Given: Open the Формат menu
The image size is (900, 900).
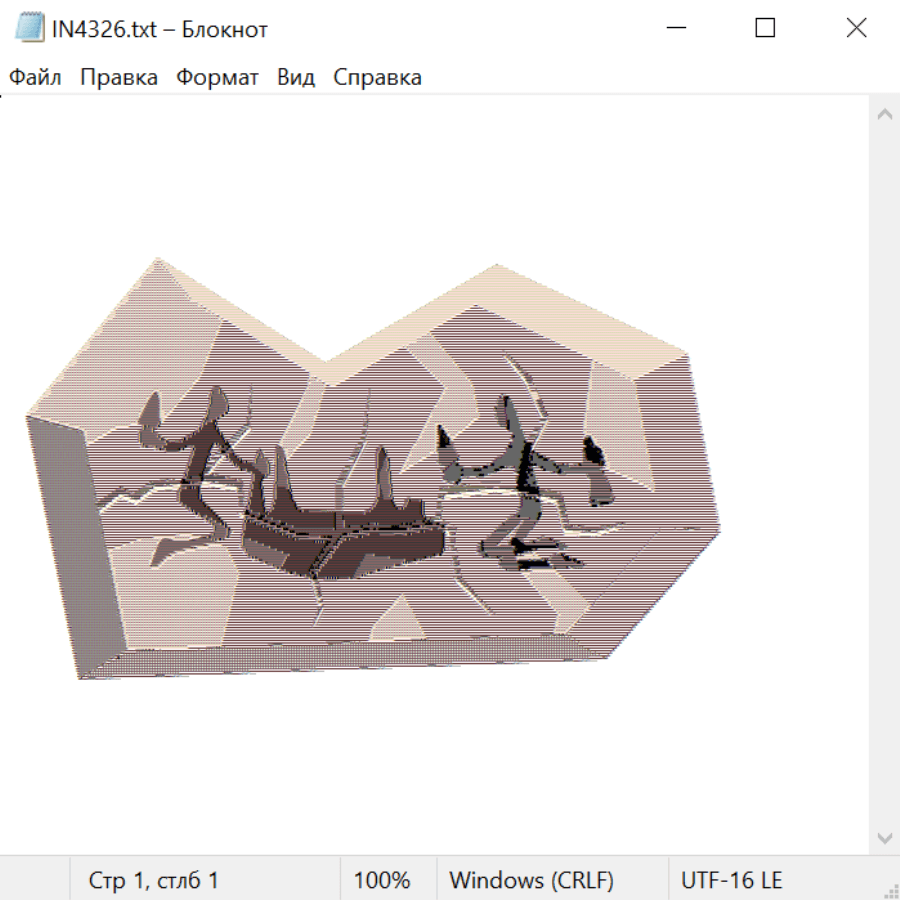Looking at the screenshot, I should point(217,78).
